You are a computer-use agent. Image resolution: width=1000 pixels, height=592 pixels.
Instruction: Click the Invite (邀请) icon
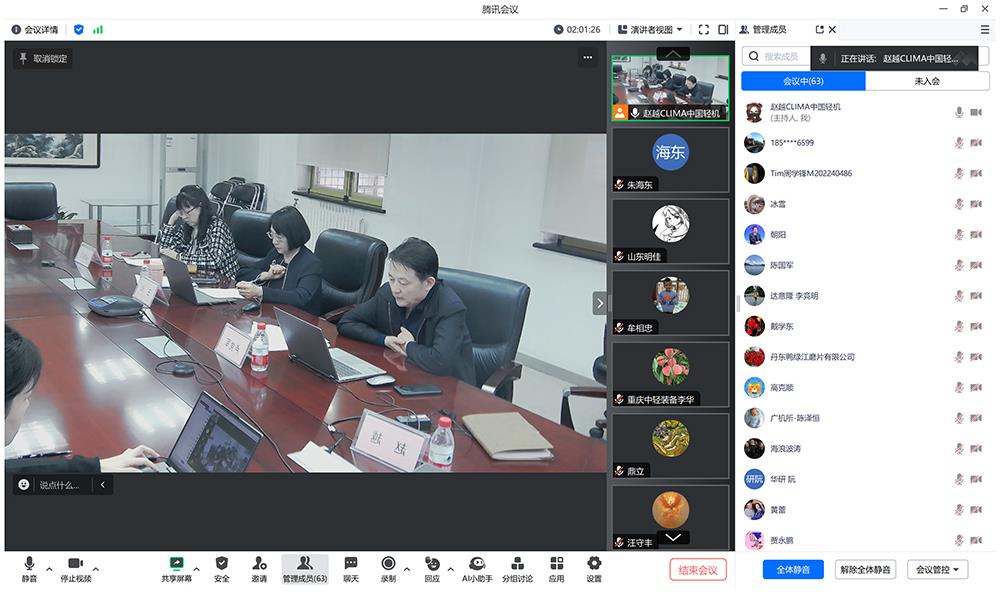[259, 564]
